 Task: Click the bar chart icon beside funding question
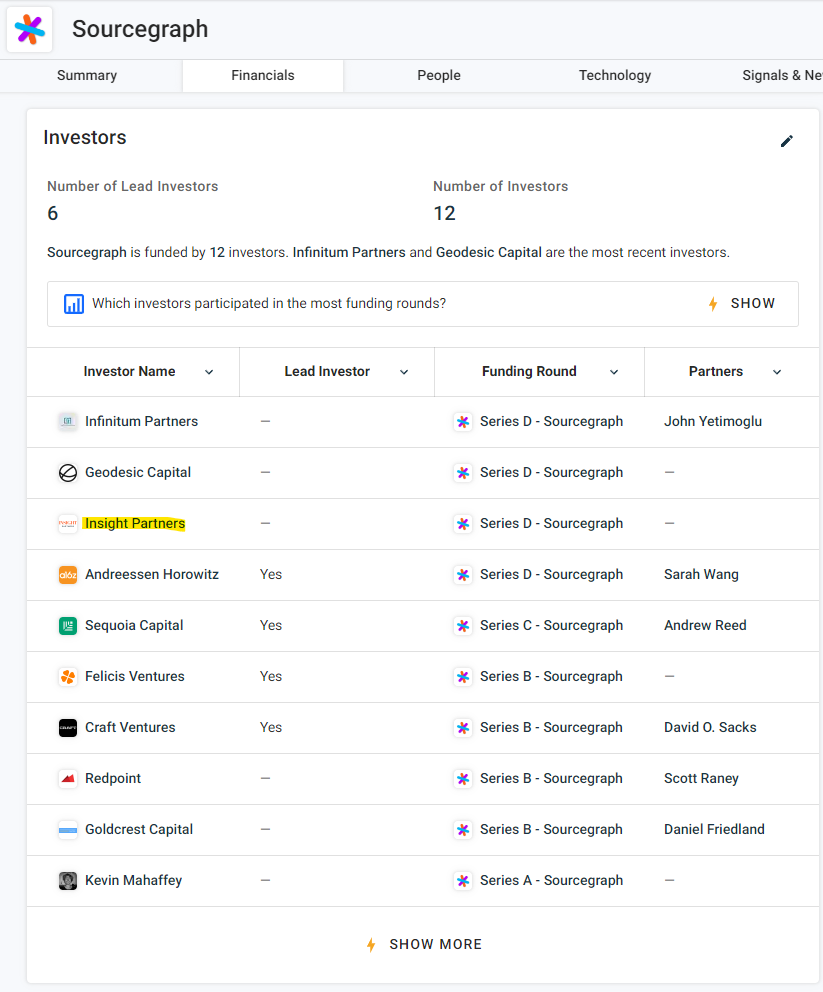click(x=74, y=304)
